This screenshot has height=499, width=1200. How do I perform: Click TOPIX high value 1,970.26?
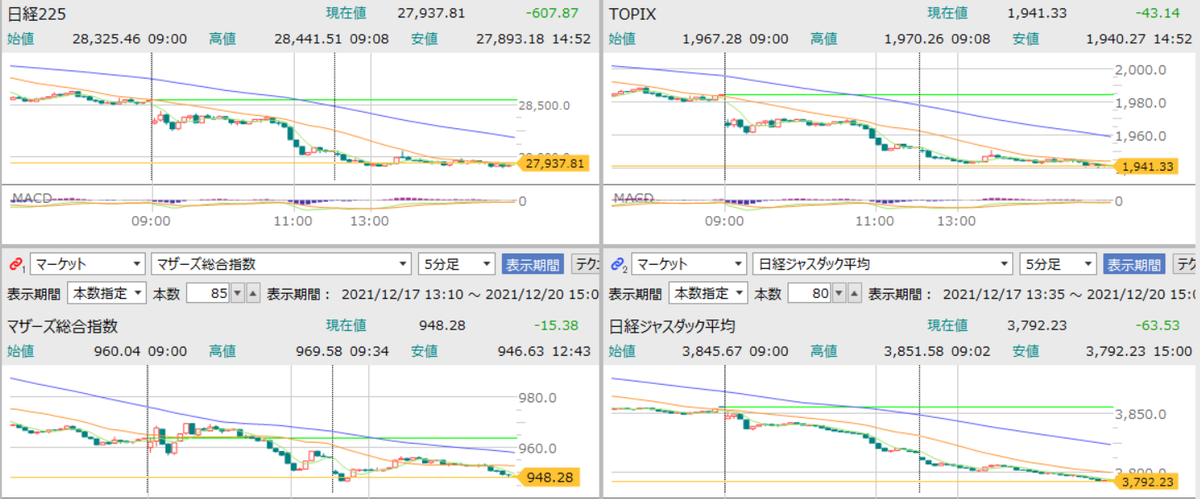tap(915, 40)
